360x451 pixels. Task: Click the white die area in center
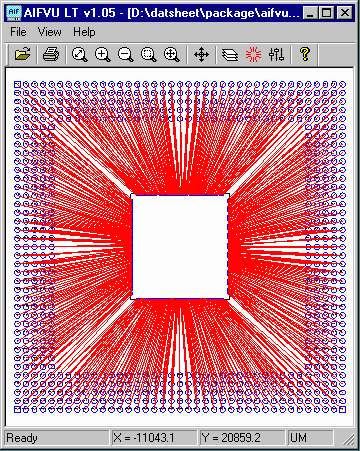coord(180,247)
